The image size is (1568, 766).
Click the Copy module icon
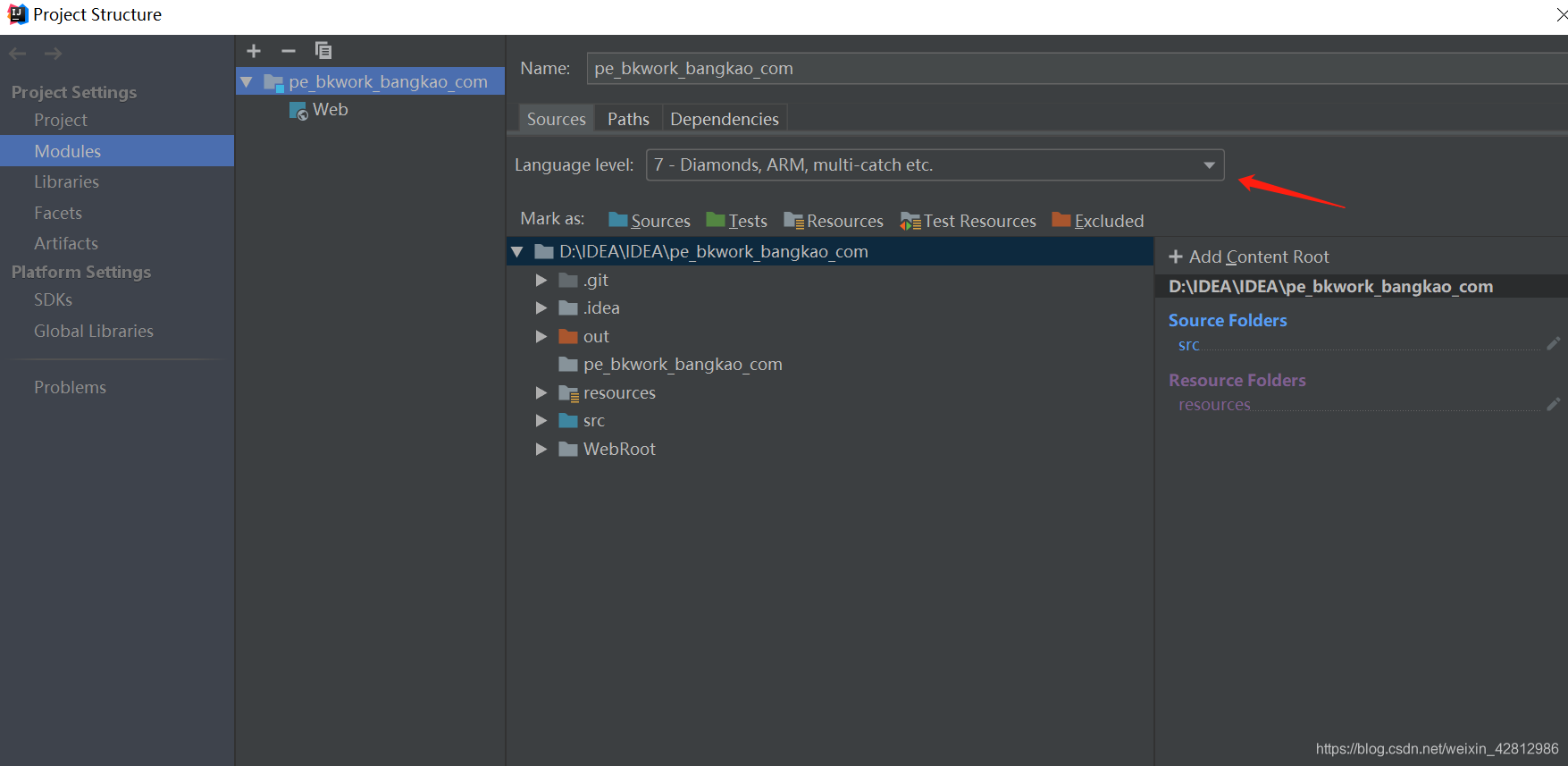coord(323,51)
